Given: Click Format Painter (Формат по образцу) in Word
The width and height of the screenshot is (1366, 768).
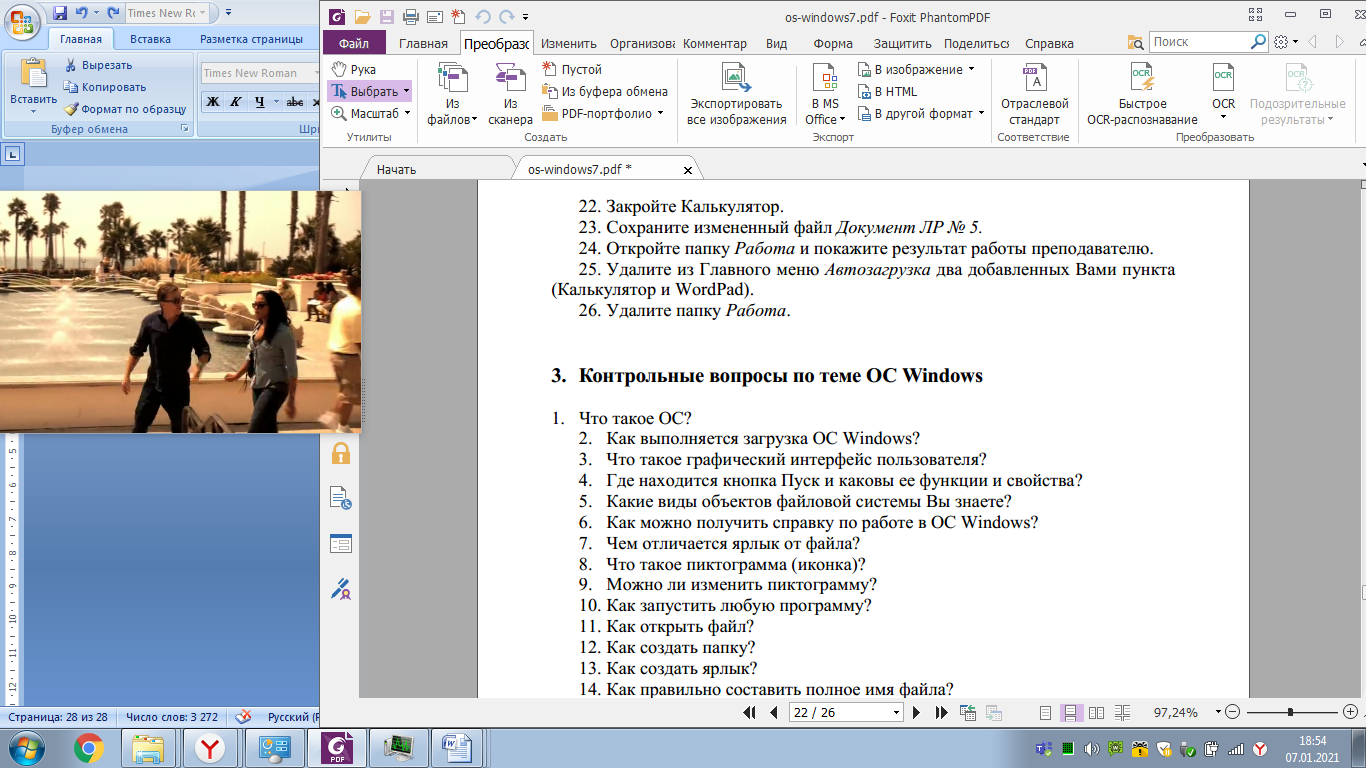Looking at the screenshot, I should (125, 109).
